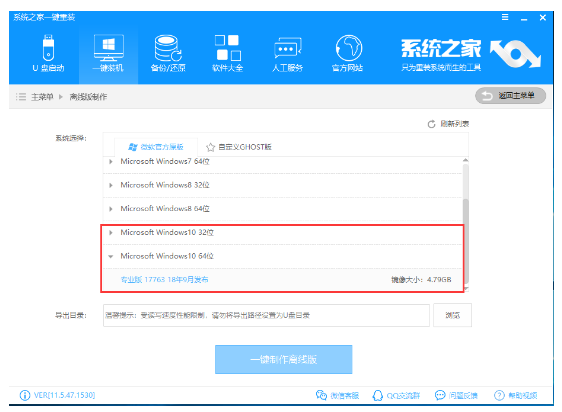
Task: Expand Microsoft Windows7 64位 row
Action: pyautogui.click(x=111, y=162)
